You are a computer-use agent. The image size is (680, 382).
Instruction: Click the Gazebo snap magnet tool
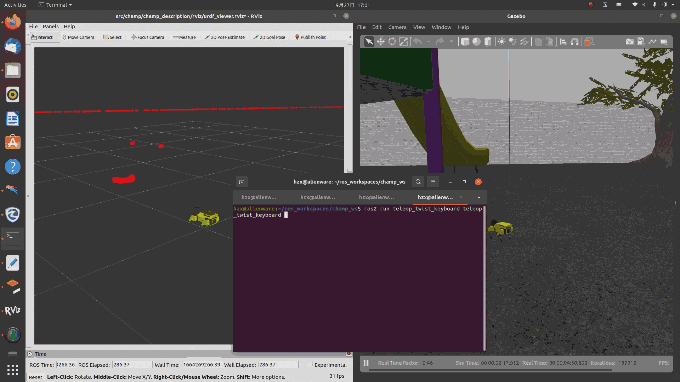pyautogui.click(x=575, y=42)
